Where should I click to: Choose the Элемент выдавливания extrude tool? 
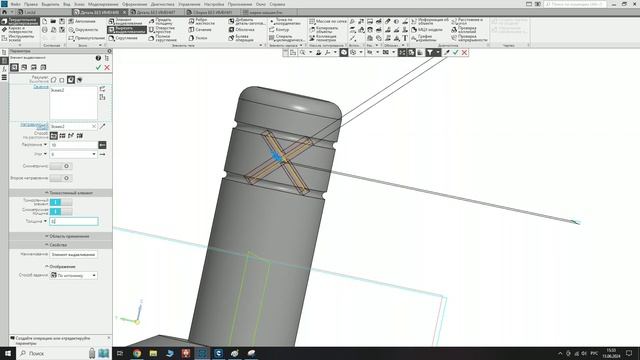coord(126,21)
